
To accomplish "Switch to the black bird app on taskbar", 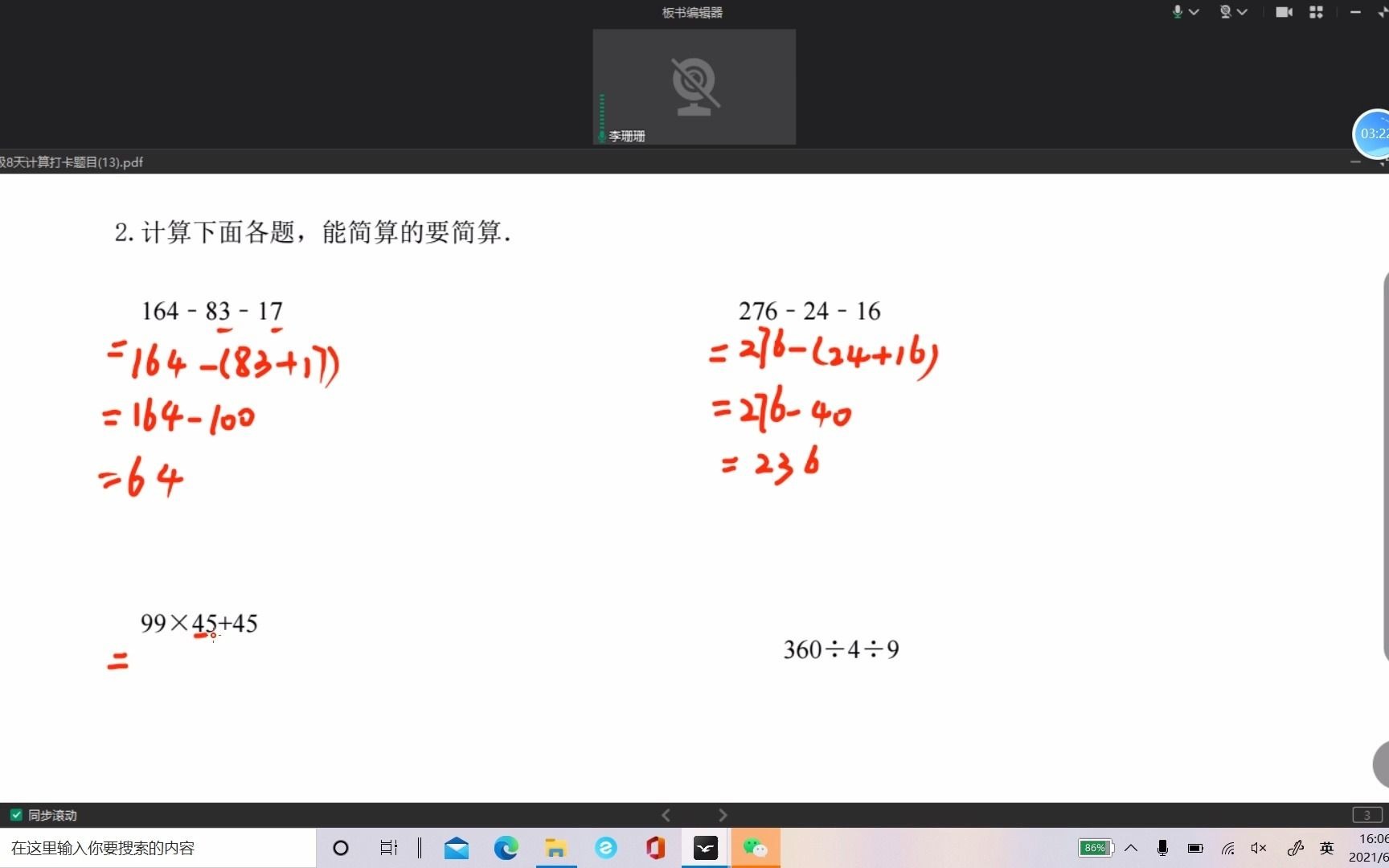I will 705,848.
